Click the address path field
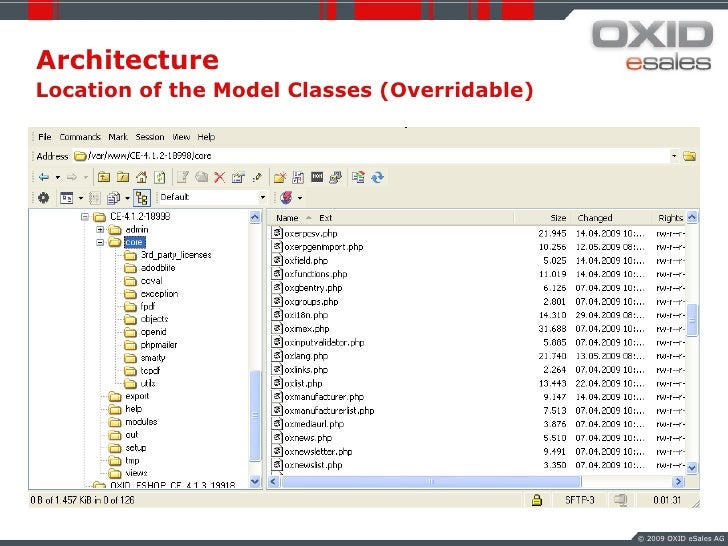This screenshot has width=728, height=546. pyautogui.click(x=371, y=156)
